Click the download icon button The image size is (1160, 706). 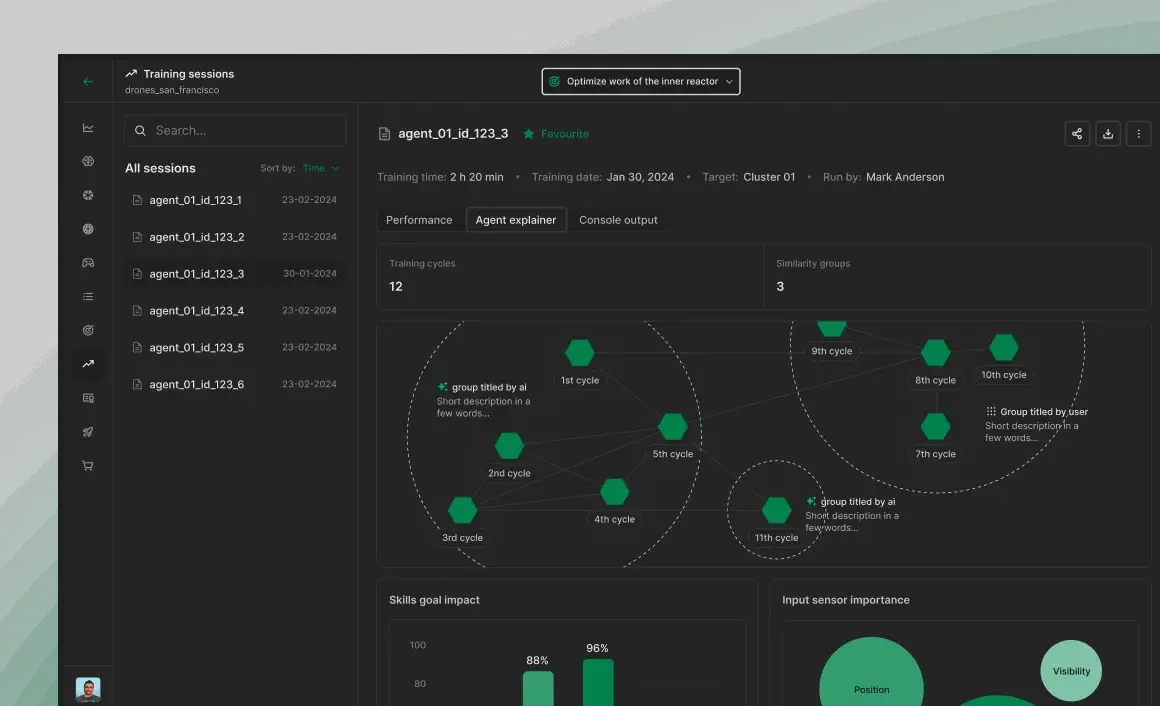point(1107,134)
